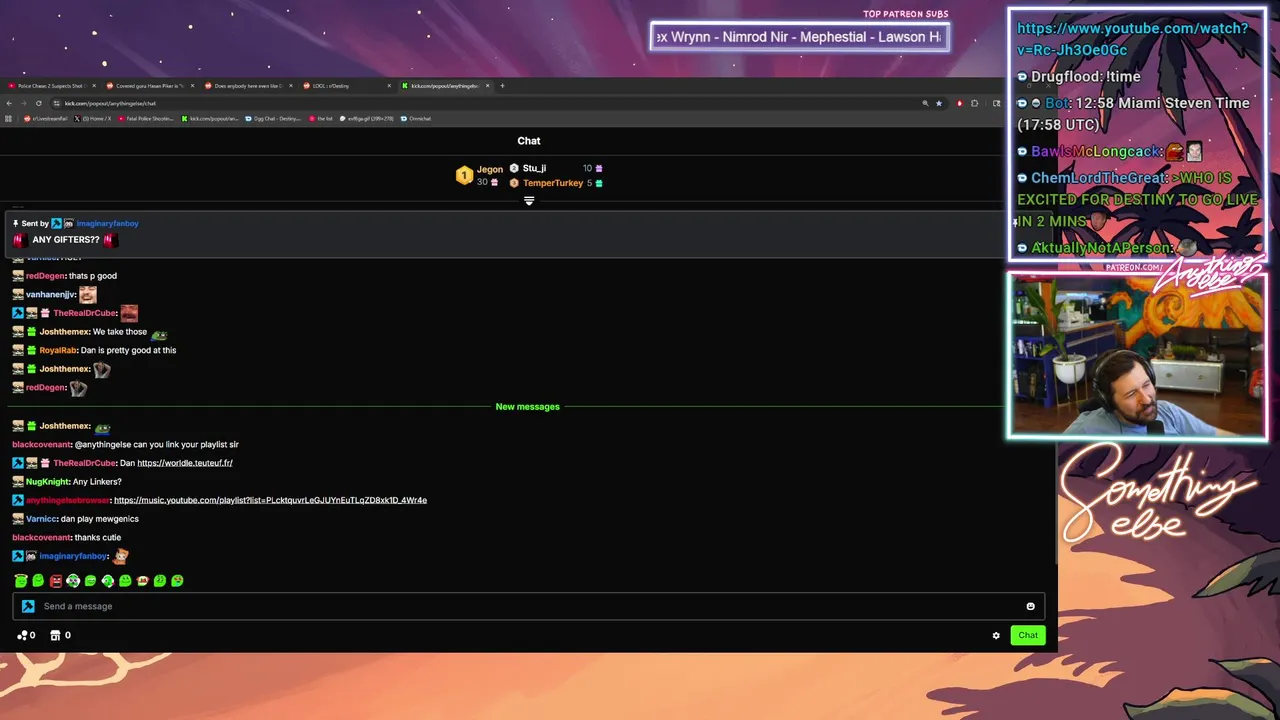Click ChemLordTheGreat in overlay chat
This screenshot has width=1280, height=720.
point(1099,178)
